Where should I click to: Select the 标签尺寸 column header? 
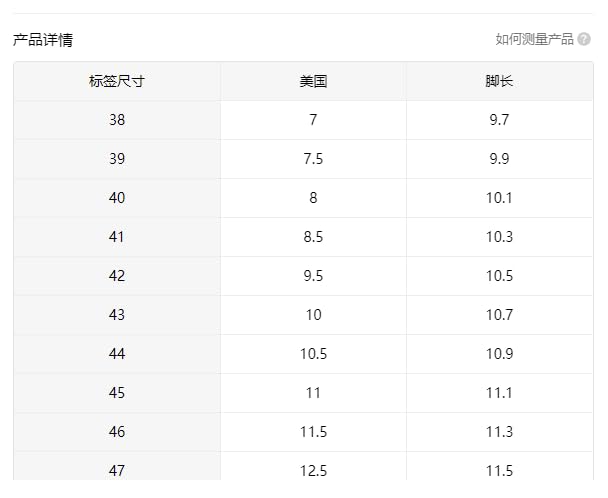[x=117, y=81]
